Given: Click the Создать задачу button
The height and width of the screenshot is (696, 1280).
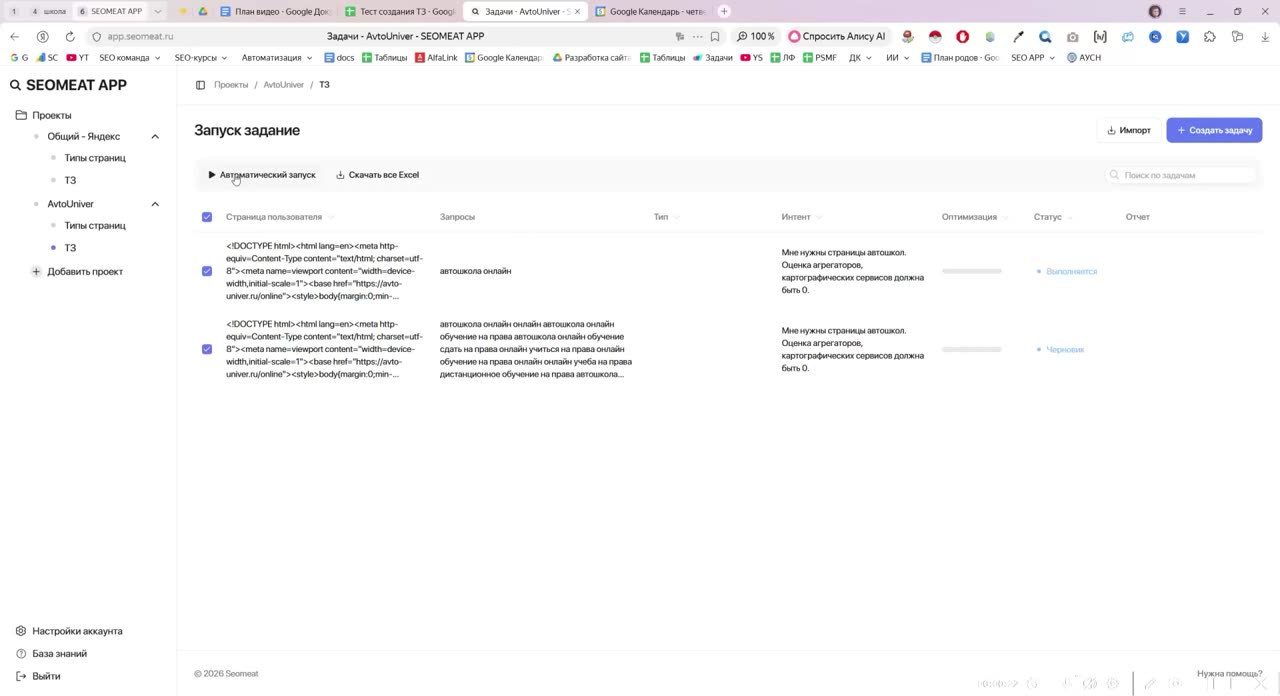Looking at the screenshot, I should 1214,130.
